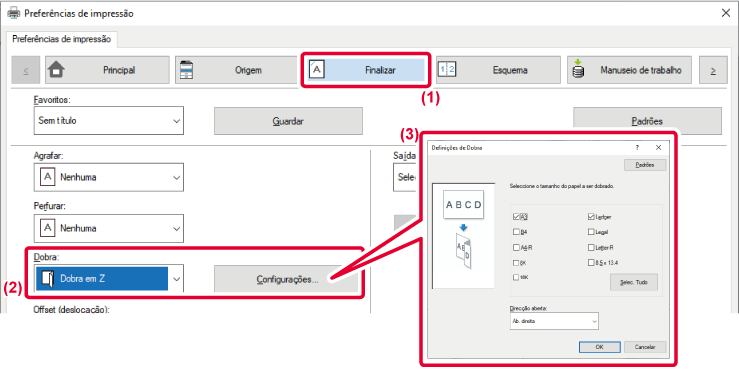
Task: Open the Favoritos dropdown
Action: [x=109, y=121]
